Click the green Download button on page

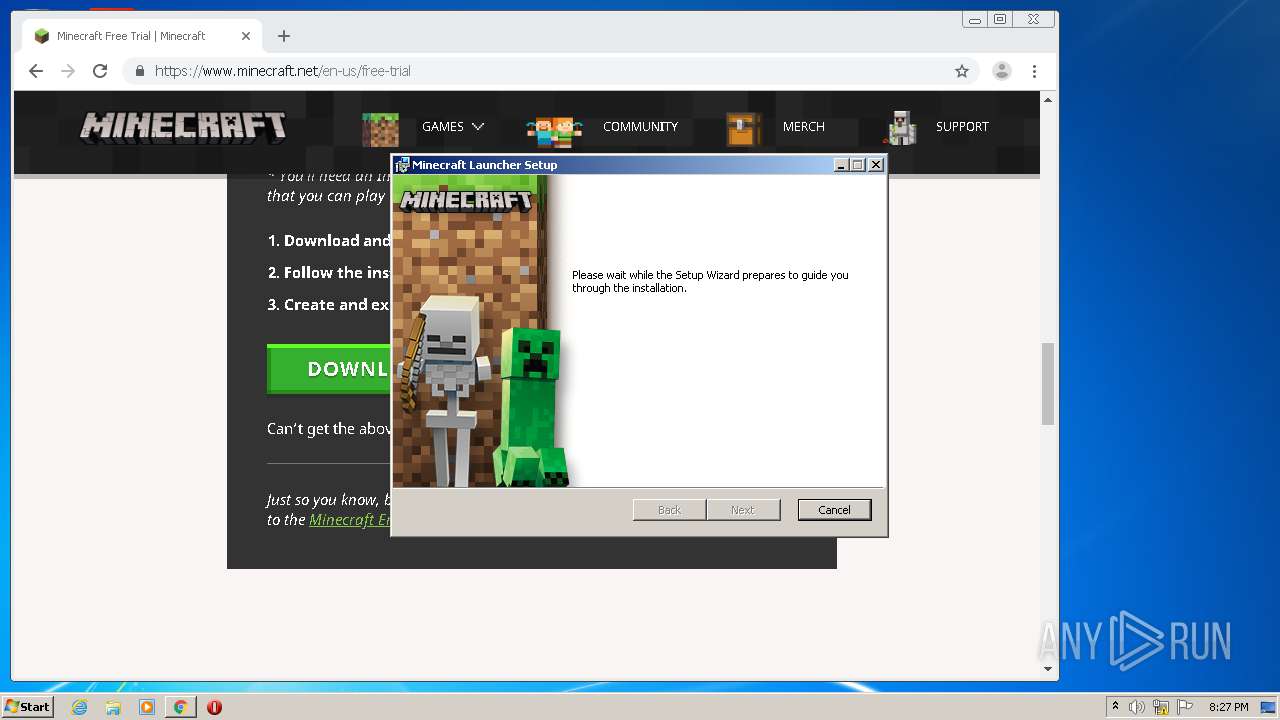point(329,369)
